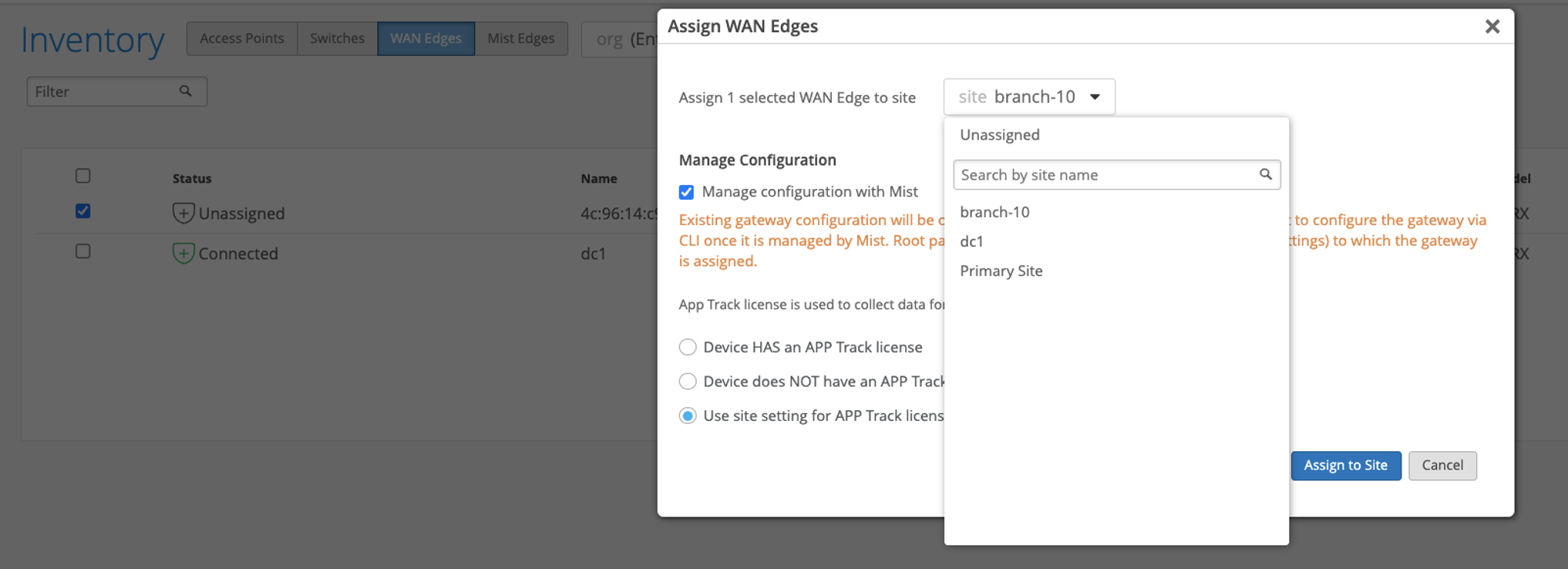Open the Mist Edges tab

point(520,39)
